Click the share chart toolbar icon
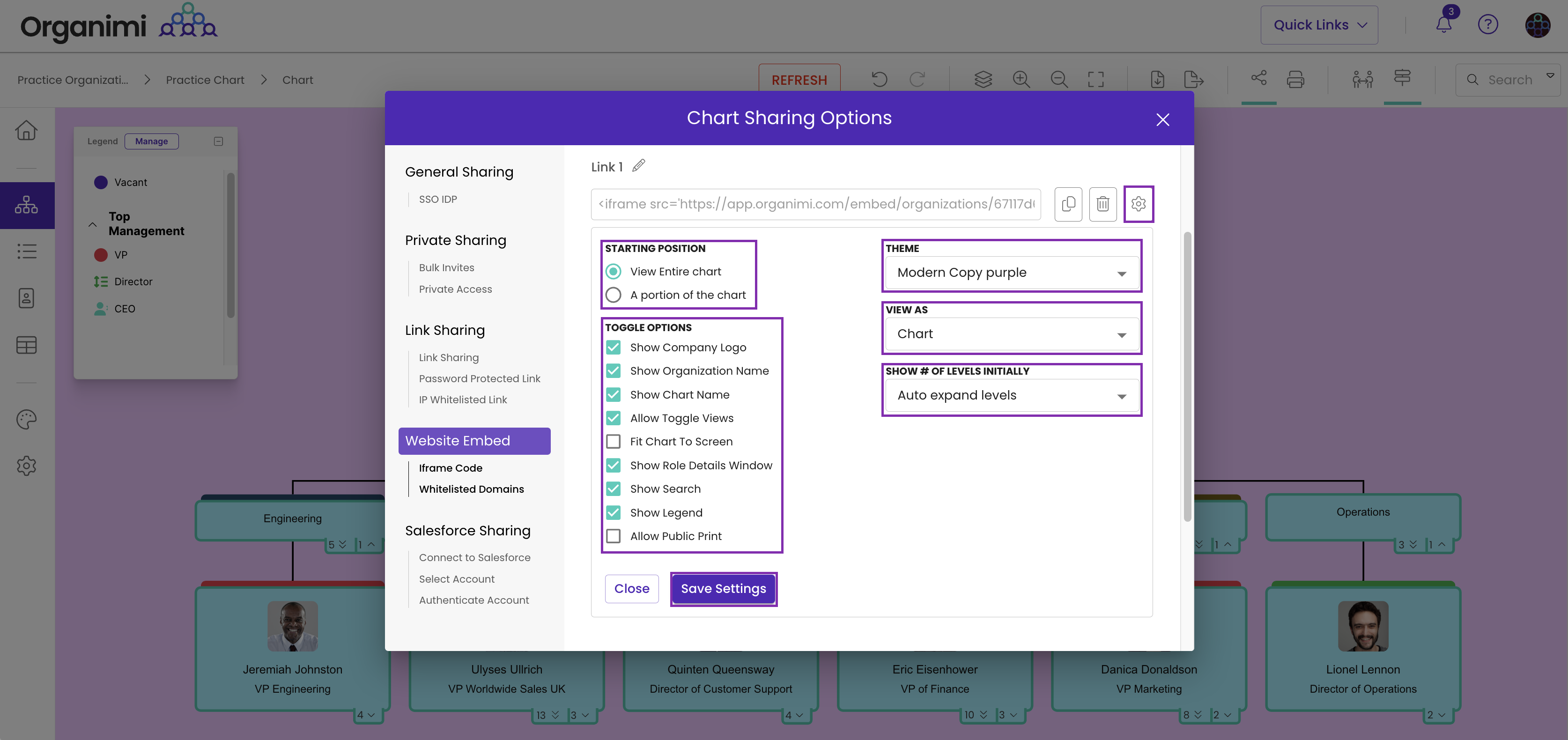 (x=1258, y=79)
